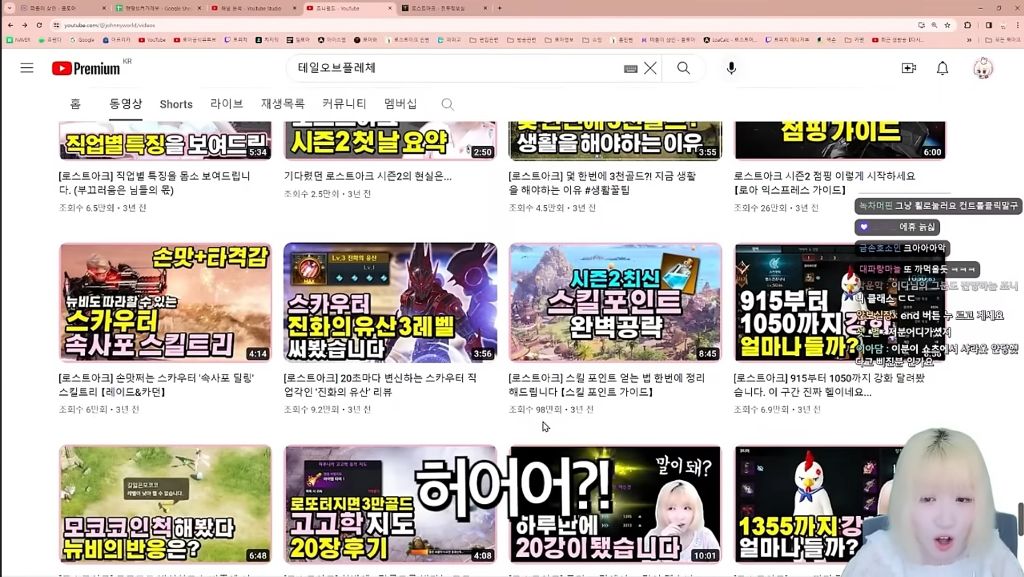Go forward with the browser forward arrow
The height and width of the screenshot is (577, 1024).
[24, 25]
